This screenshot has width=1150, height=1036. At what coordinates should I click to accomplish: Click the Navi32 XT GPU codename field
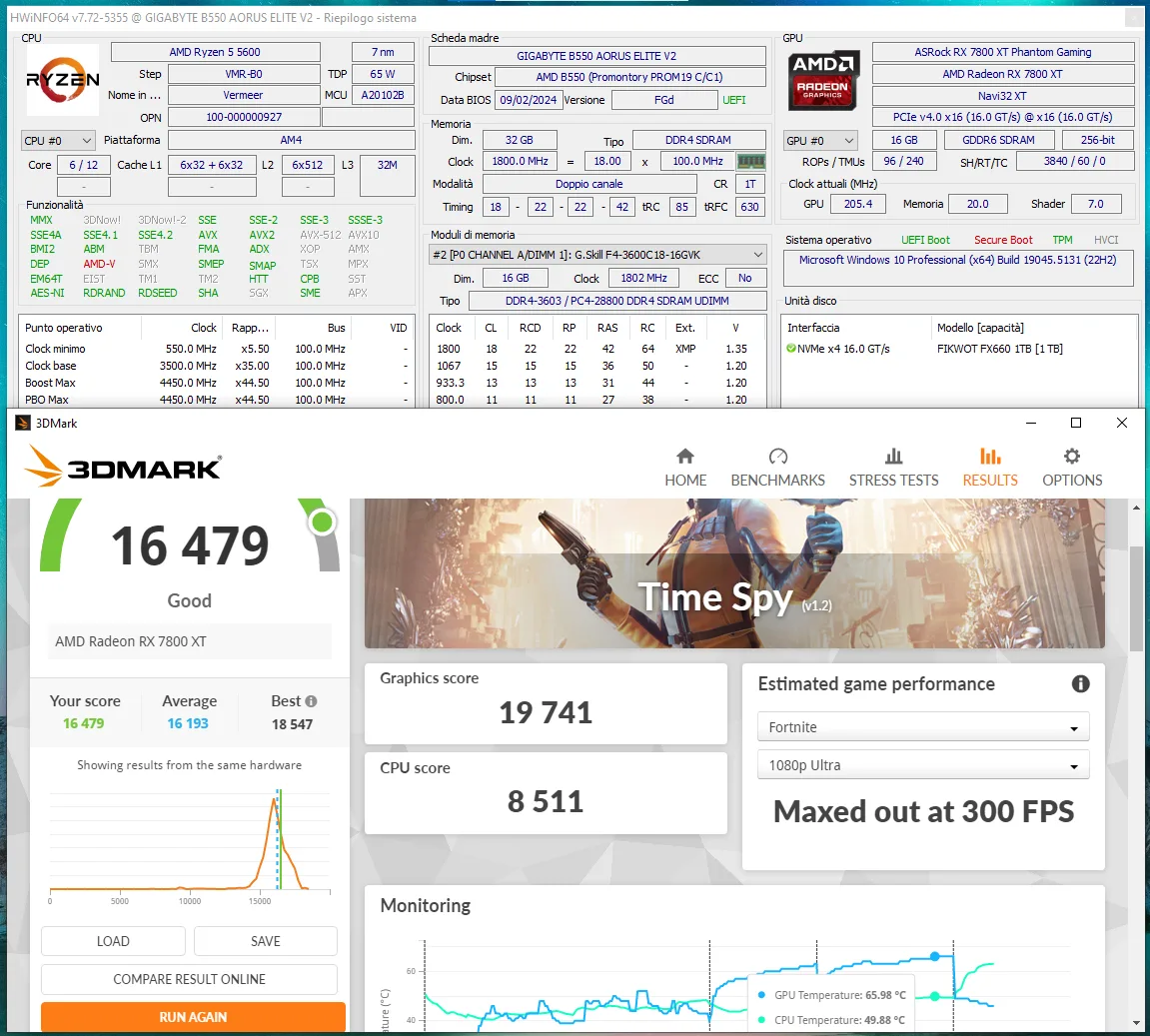1002,96
